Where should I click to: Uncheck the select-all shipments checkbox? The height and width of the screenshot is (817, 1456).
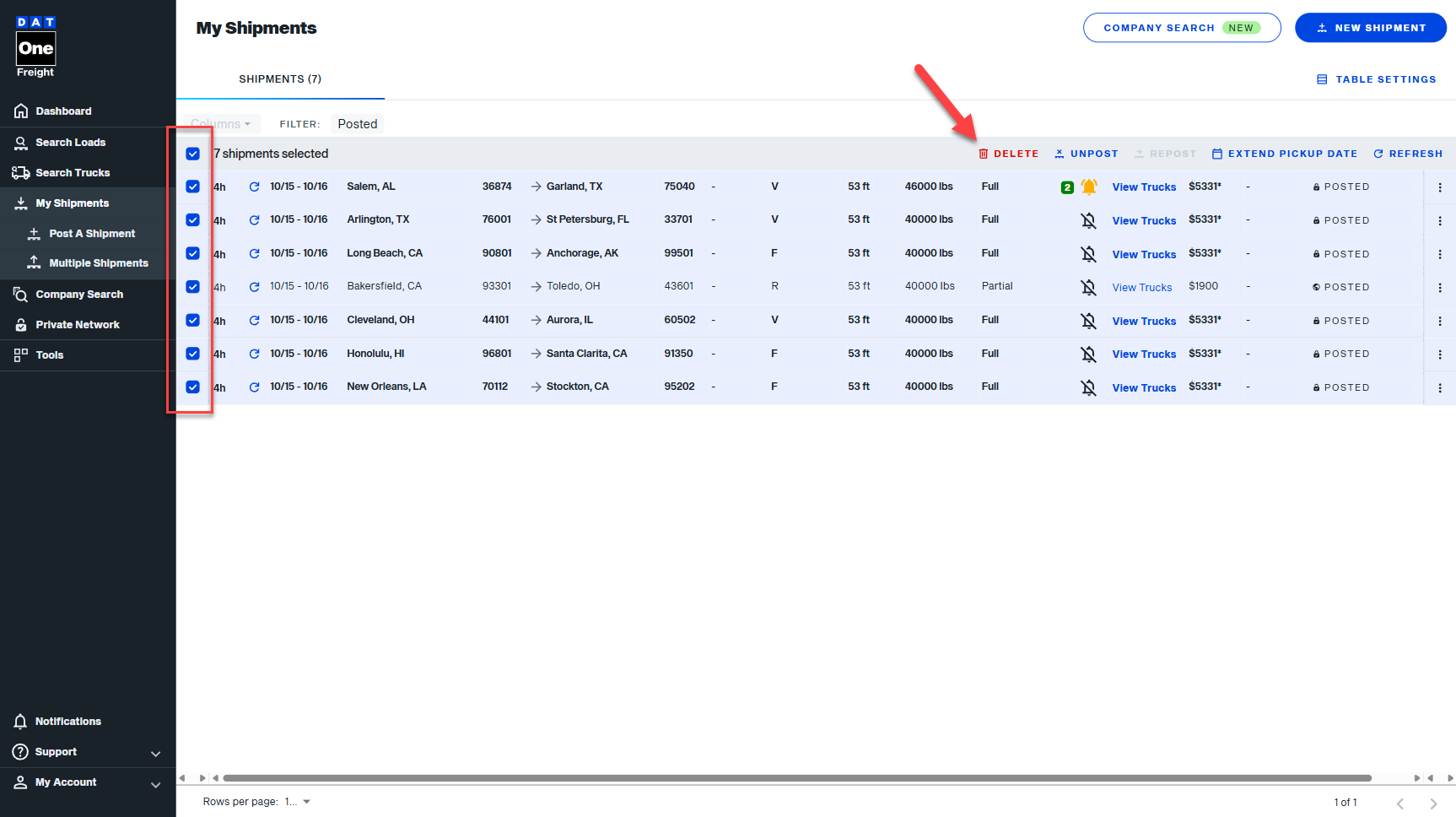tap(193, 154)
